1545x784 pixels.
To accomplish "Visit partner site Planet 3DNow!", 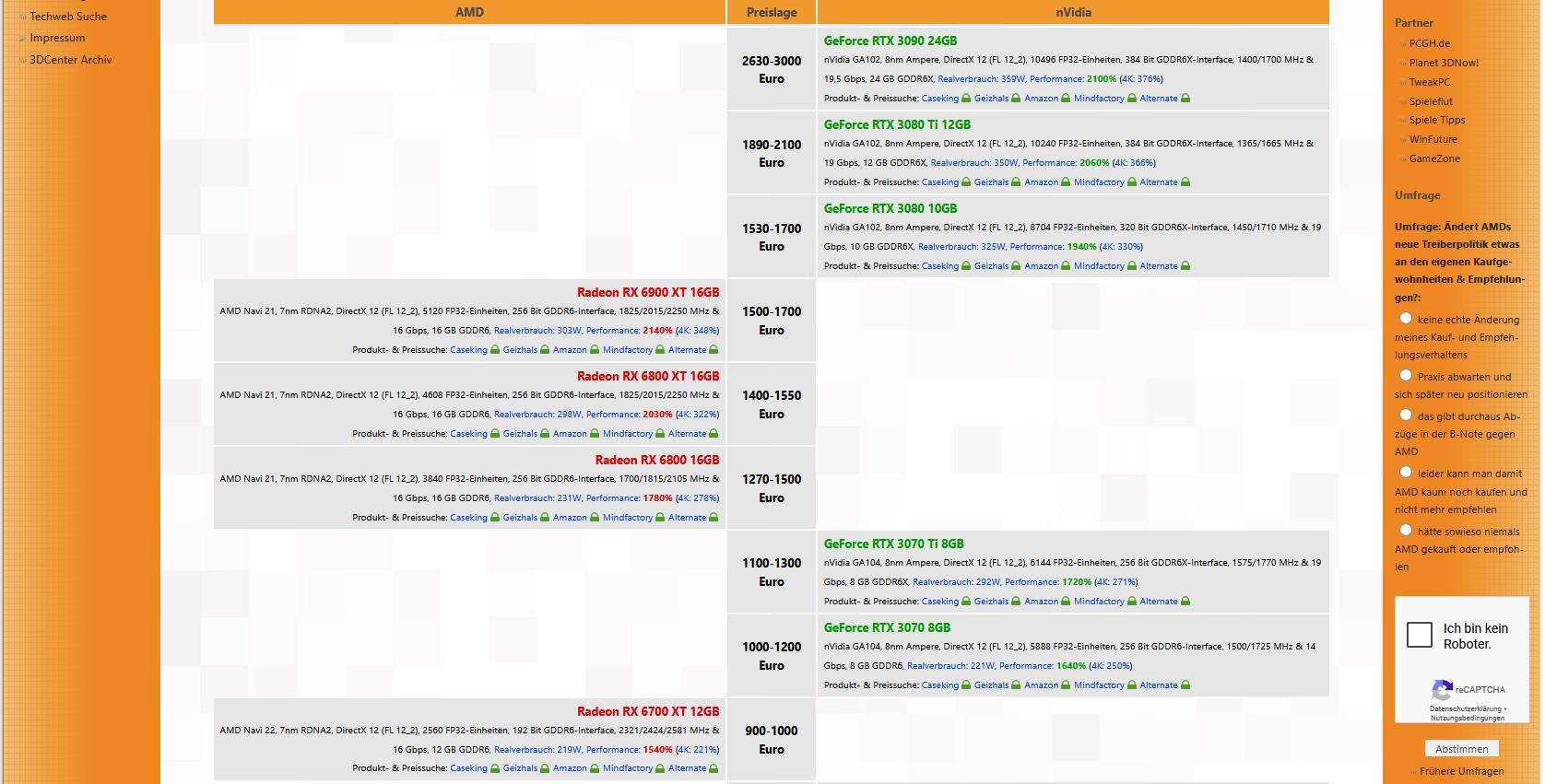I will tap(1444, 63).
